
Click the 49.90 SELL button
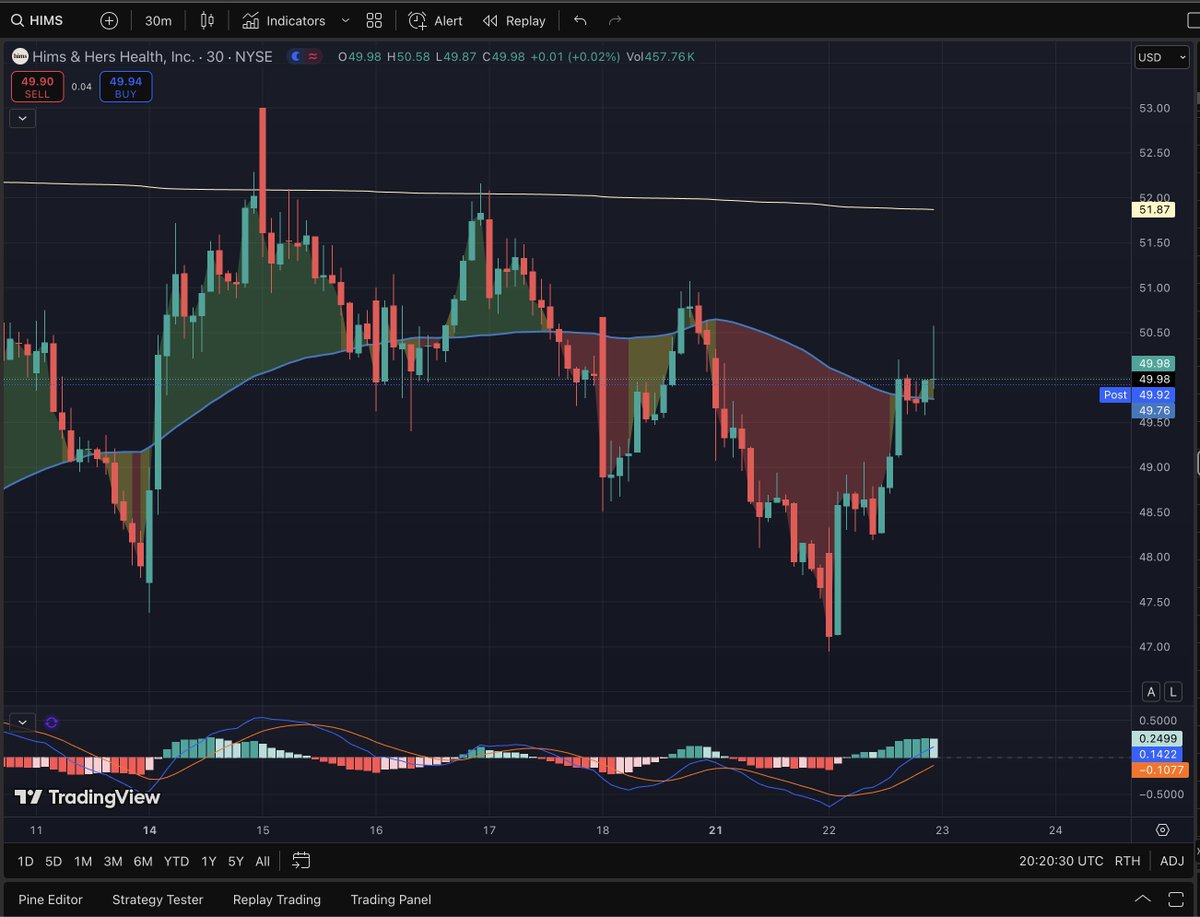(37, 87)
